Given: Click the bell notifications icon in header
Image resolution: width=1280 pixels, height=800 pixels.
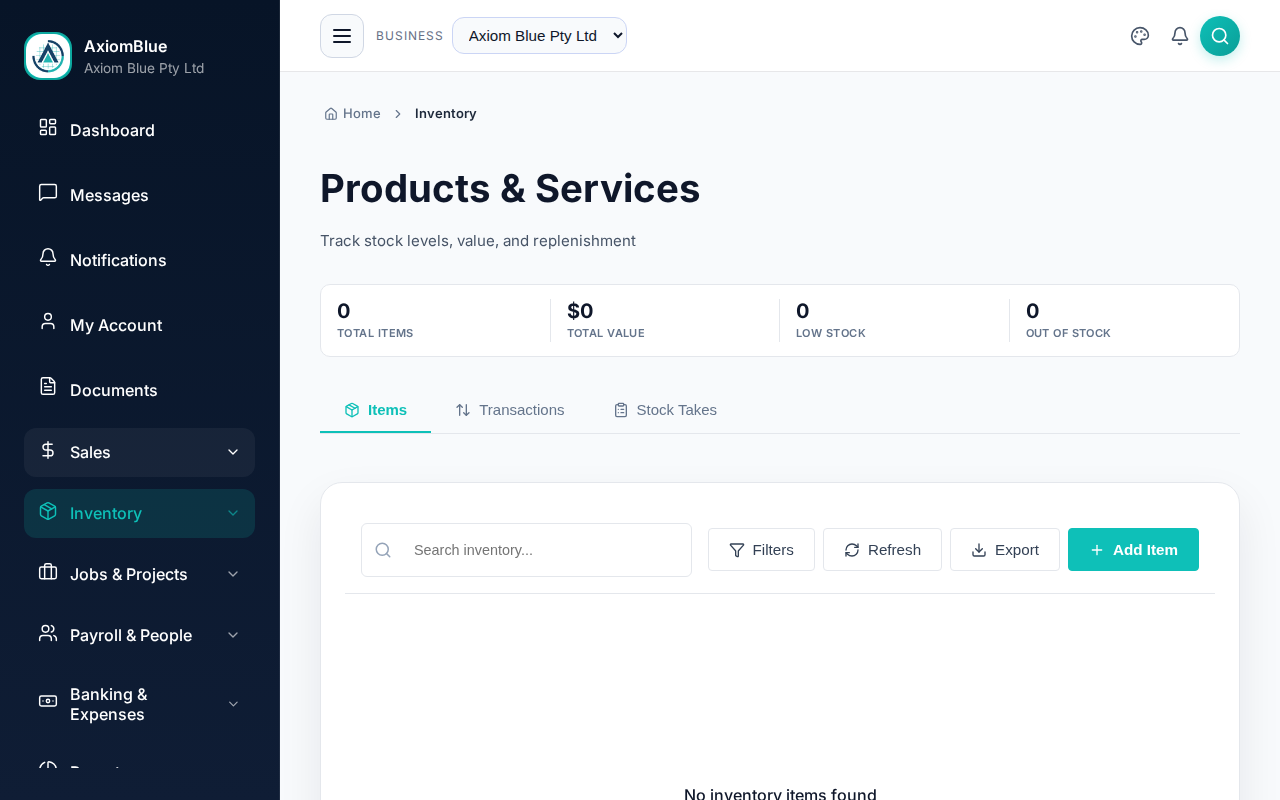Looking at the screenshot, I should (x=1180, y=36).
